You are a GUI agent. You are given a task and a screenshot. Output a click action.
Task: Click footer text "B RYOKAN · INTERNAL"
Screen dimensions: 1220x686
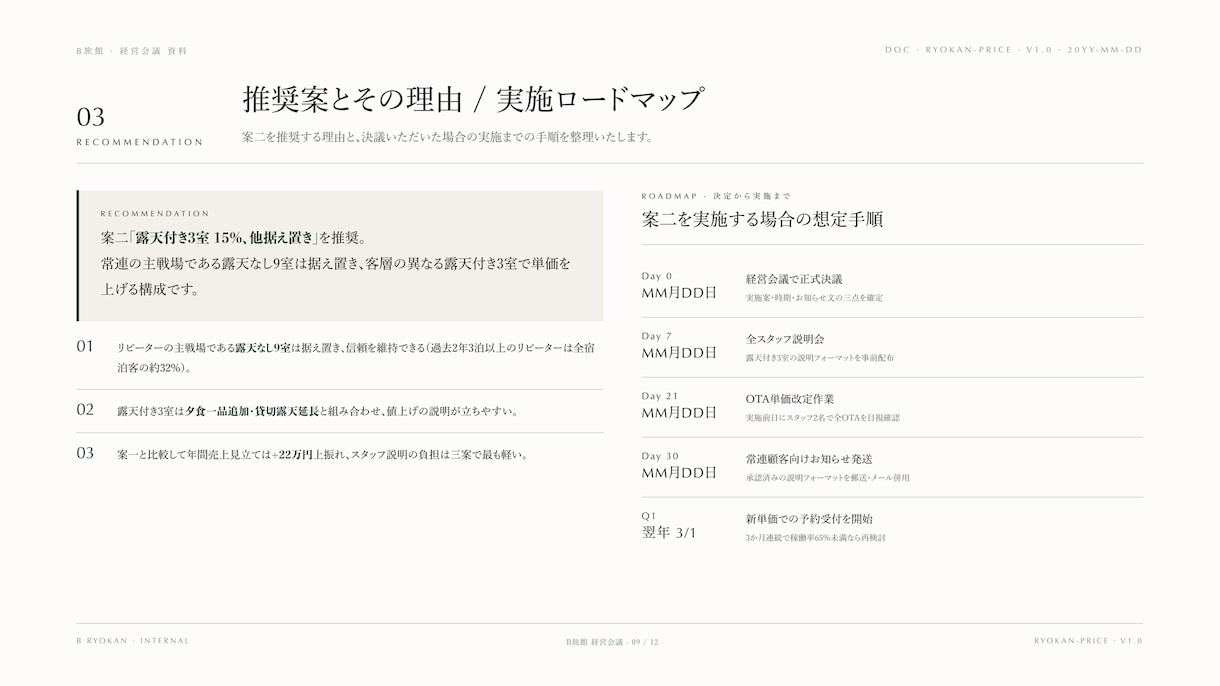click(x=133, y=641)
